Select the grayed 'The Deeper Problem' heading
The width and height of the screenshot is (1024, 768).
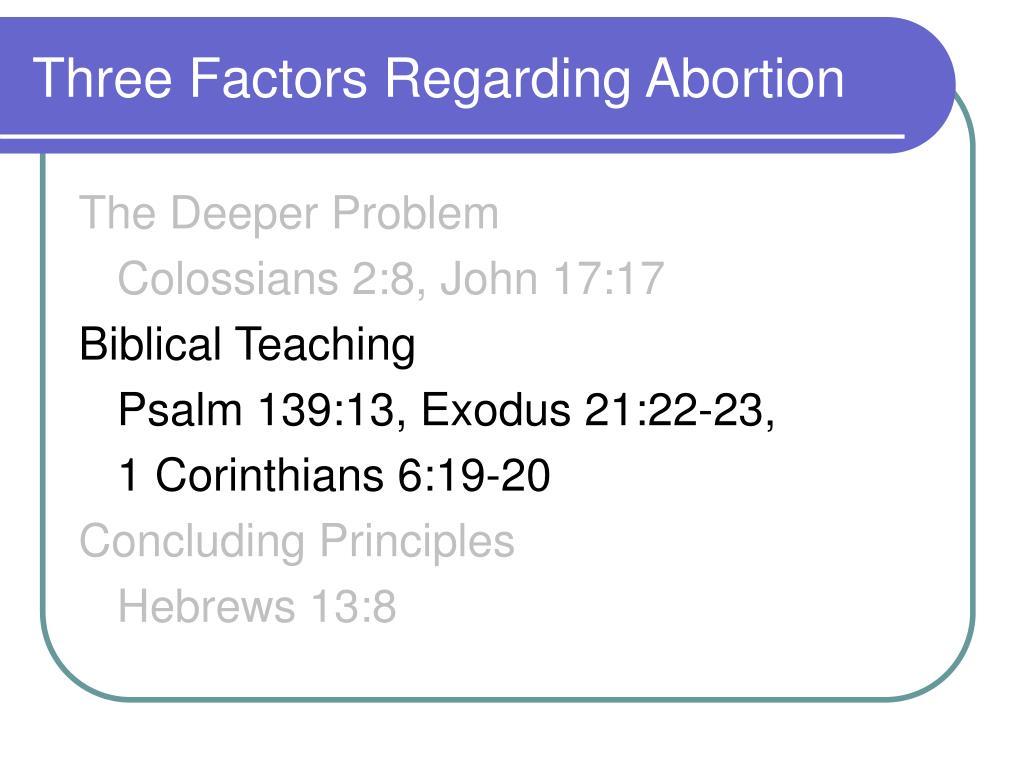pos(289,214)
